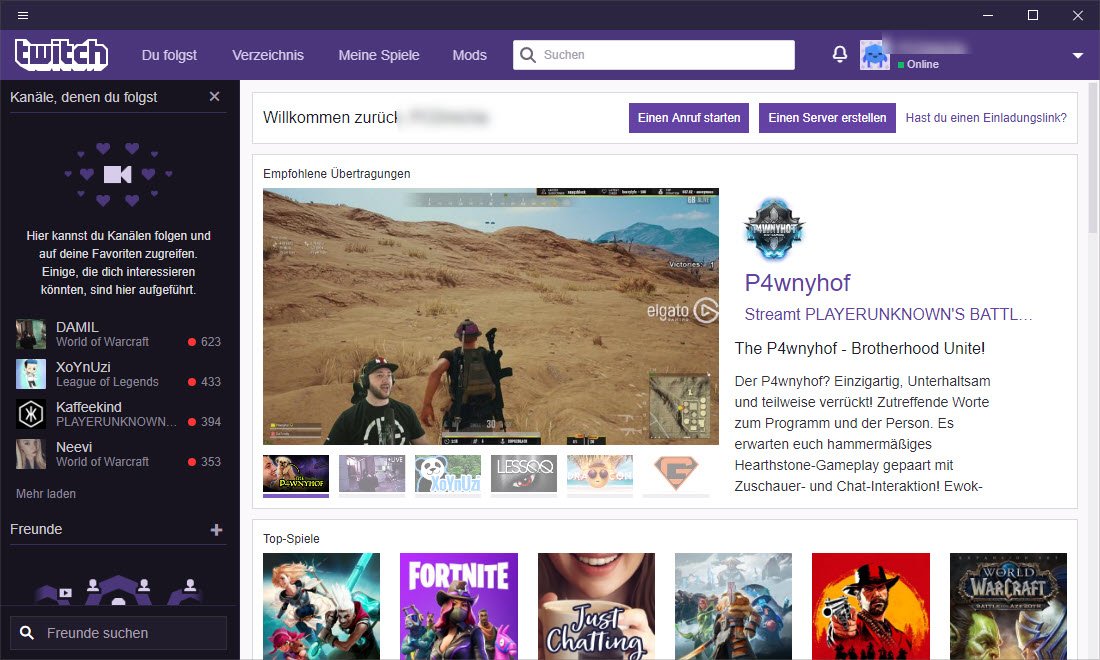Open Red Dead Redemption 2 cover
Viewport: 1100px width, 660px height.
(871, 606)
